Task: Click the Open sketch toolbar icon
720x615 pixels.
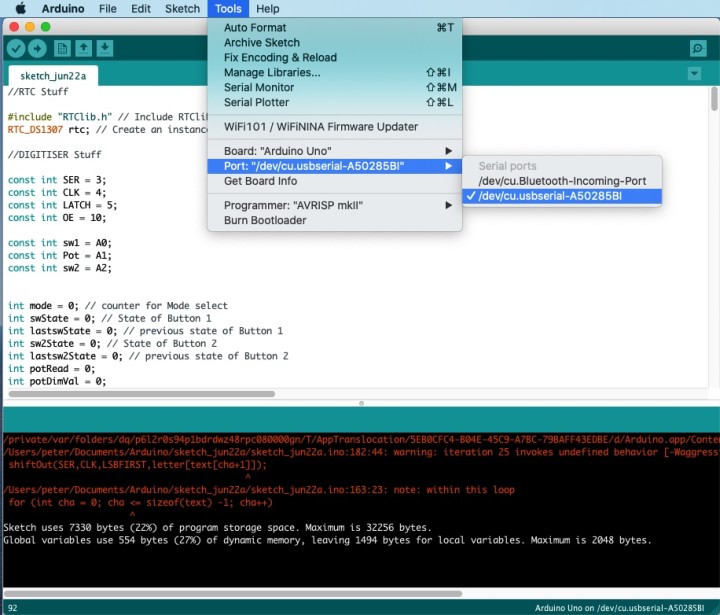Action: tap(84, 48)
